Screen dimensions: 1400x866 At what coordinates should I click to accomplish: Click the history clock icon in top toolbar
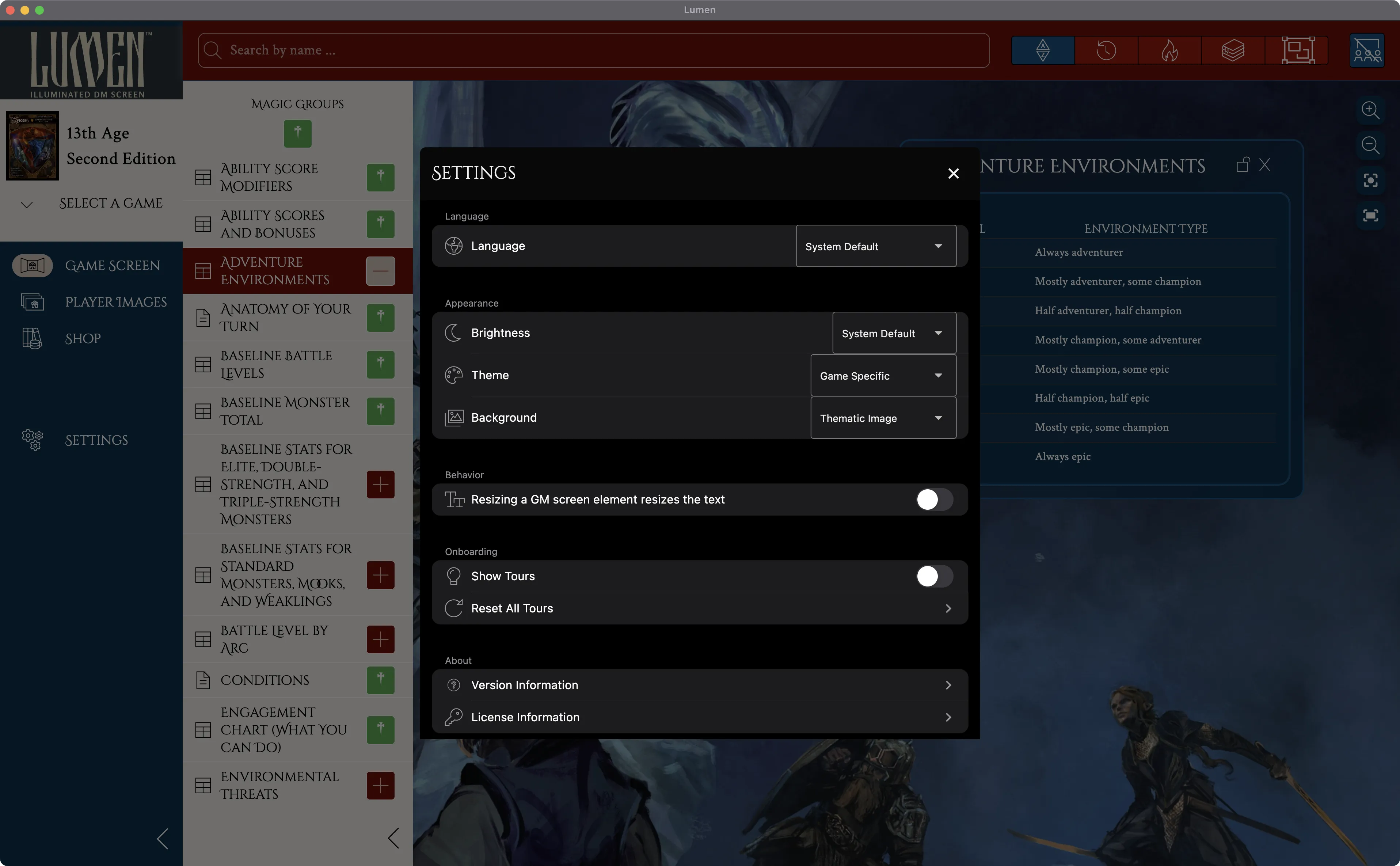pos(1106,50)
